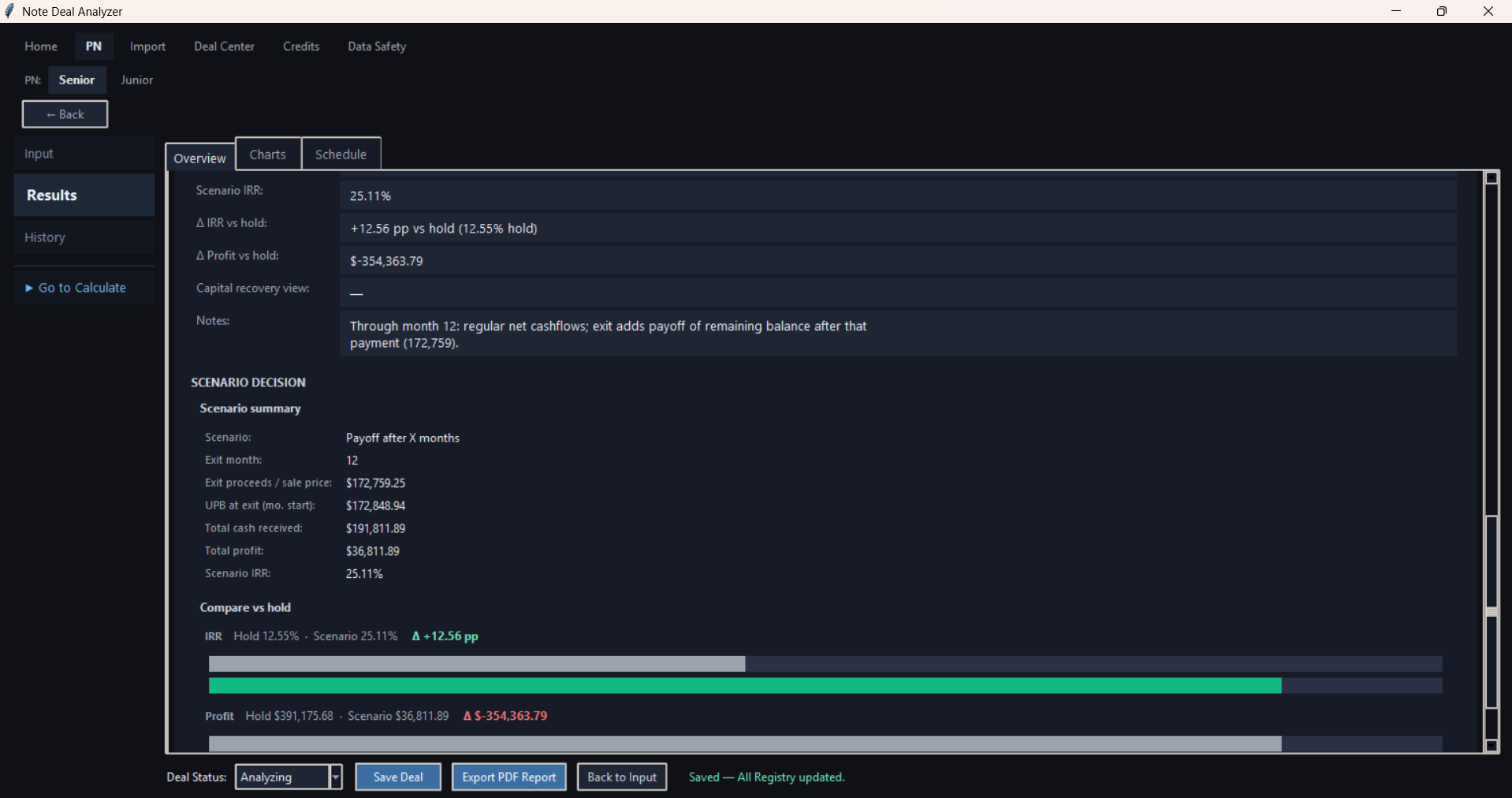
Task: Minimize the application window
Action: (1396, 11)
